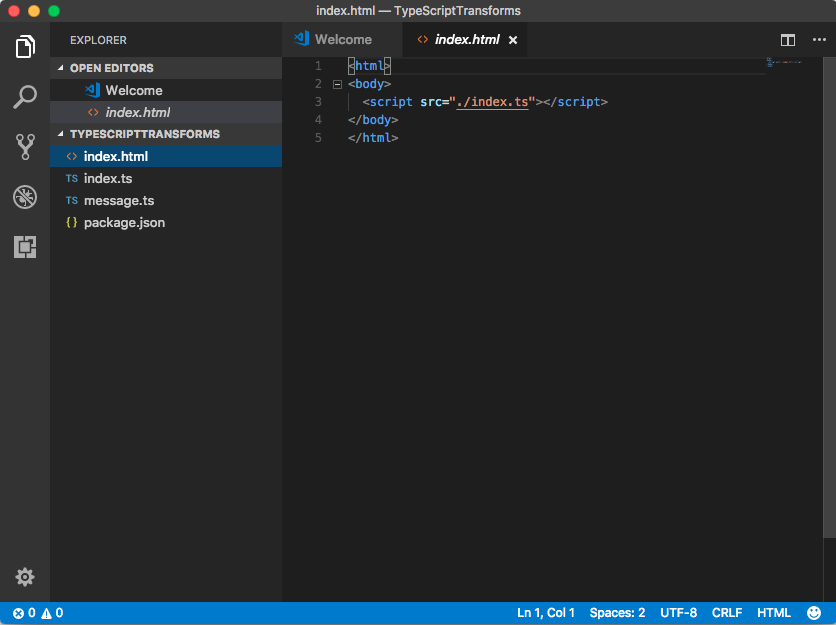This screenshot has height=625, width=836.
Task: Click the file icon beside index.html in project tree
Action: (71, 156)
